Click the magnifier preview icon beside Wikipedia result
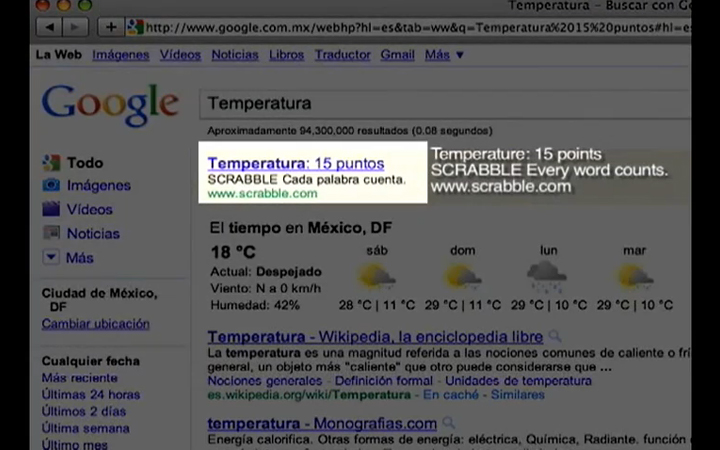Viewport: 720px width, 450px height. coord(555,336)
